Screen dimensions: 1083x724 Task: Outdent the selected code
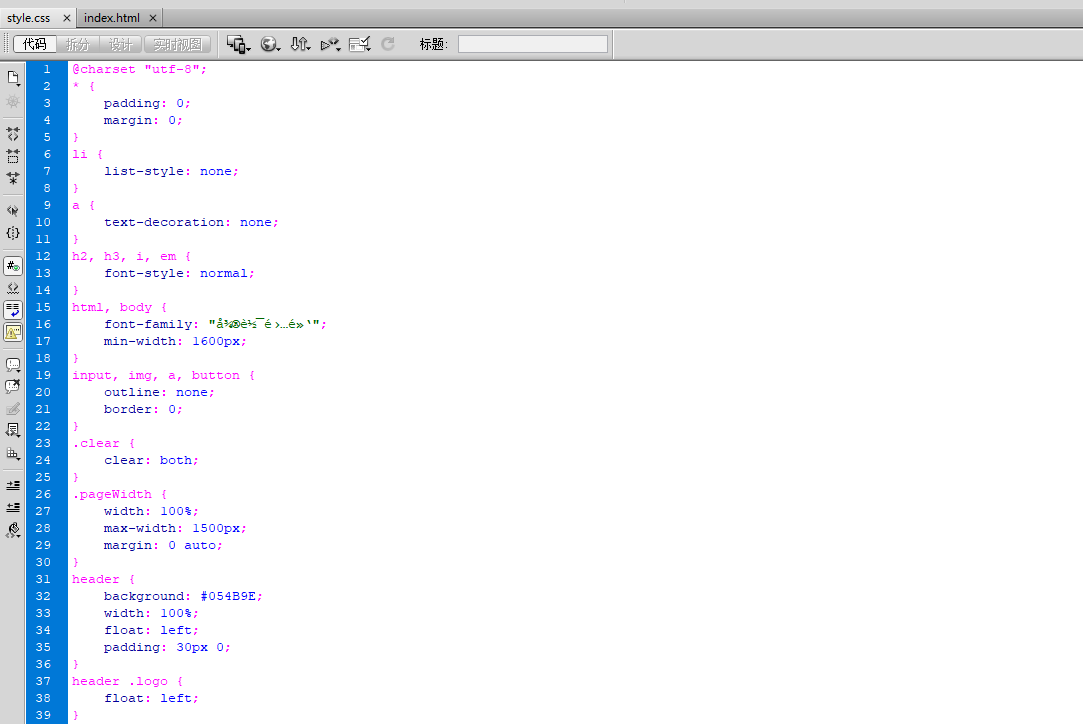coord(13,508)
